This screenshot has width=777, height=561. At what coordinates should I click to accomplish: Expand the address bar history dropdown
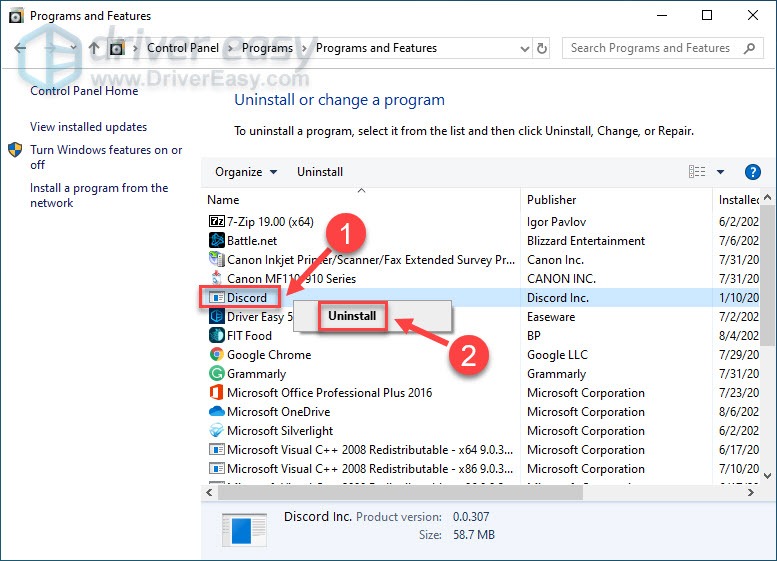tap(523, 48)
